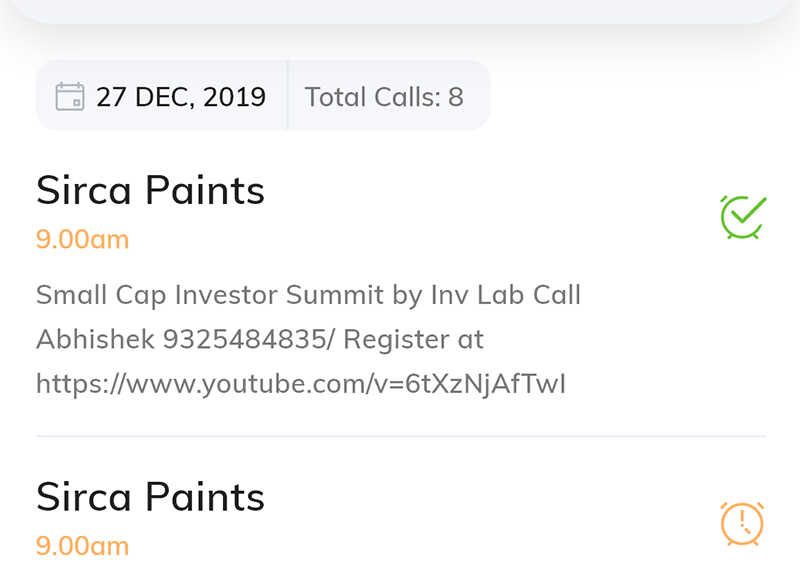The image size is (800, 576).
Task: Tap the rounded white card at top
Action: (x=401, y=10)
